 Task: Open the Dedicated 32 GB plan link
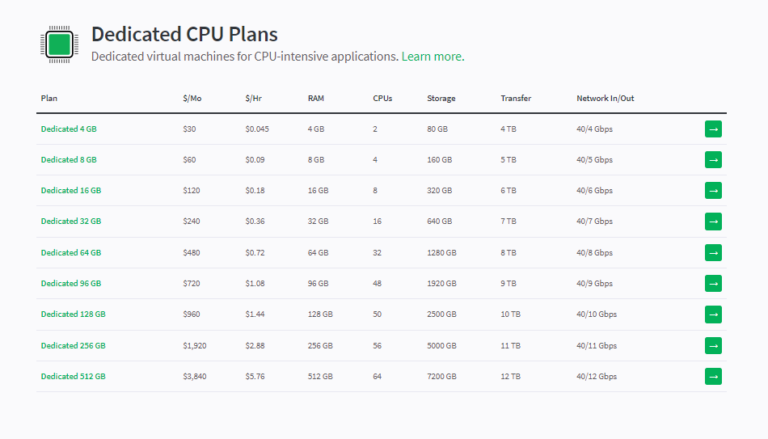point(70,222)
